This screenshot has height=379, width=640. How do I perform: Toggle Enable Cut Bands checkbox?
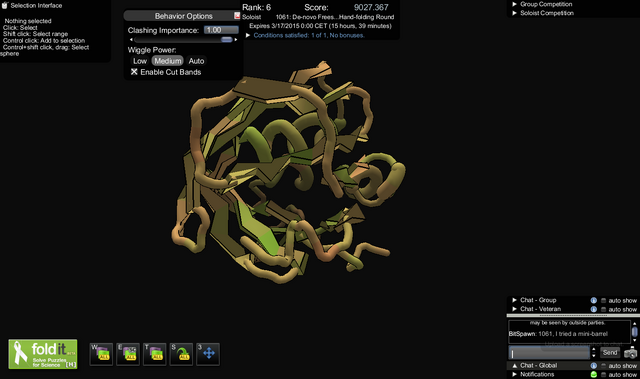pos(134,72)
